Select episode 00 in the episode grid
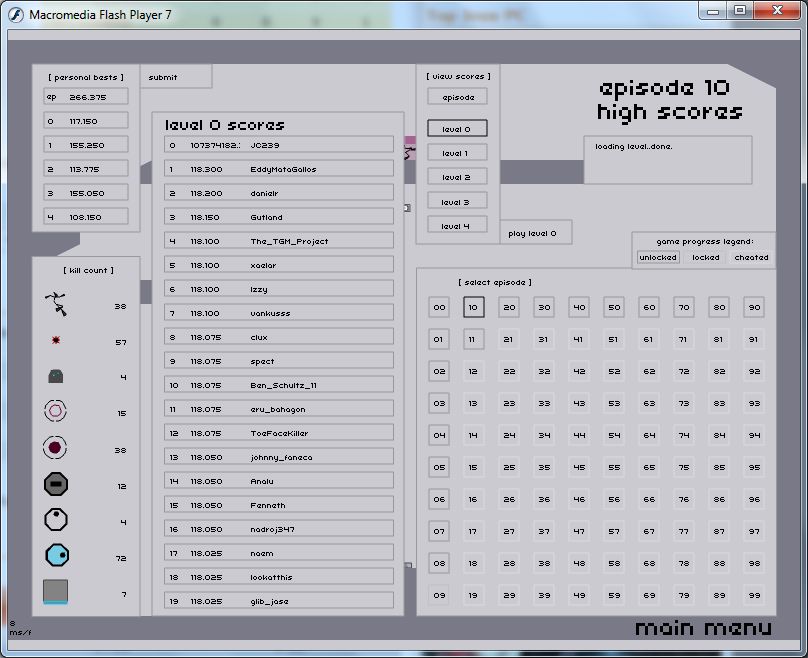This screenshot has width=808, height=658. pyautogui.click(x=439, y=307)
